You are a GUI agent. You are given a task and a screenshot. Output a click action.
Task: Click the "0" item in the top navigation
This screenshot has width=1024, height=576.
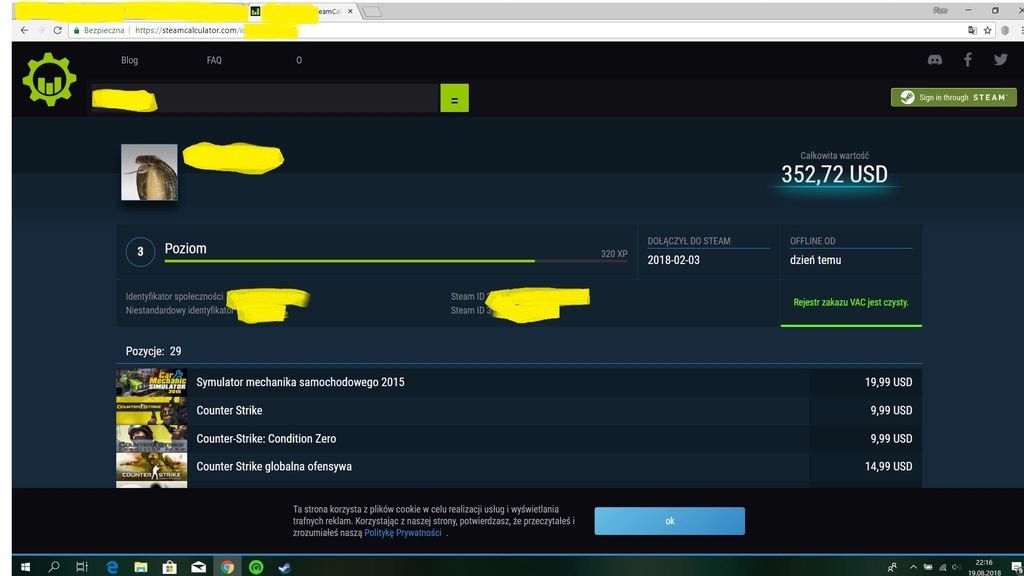[x=299, y=60]
